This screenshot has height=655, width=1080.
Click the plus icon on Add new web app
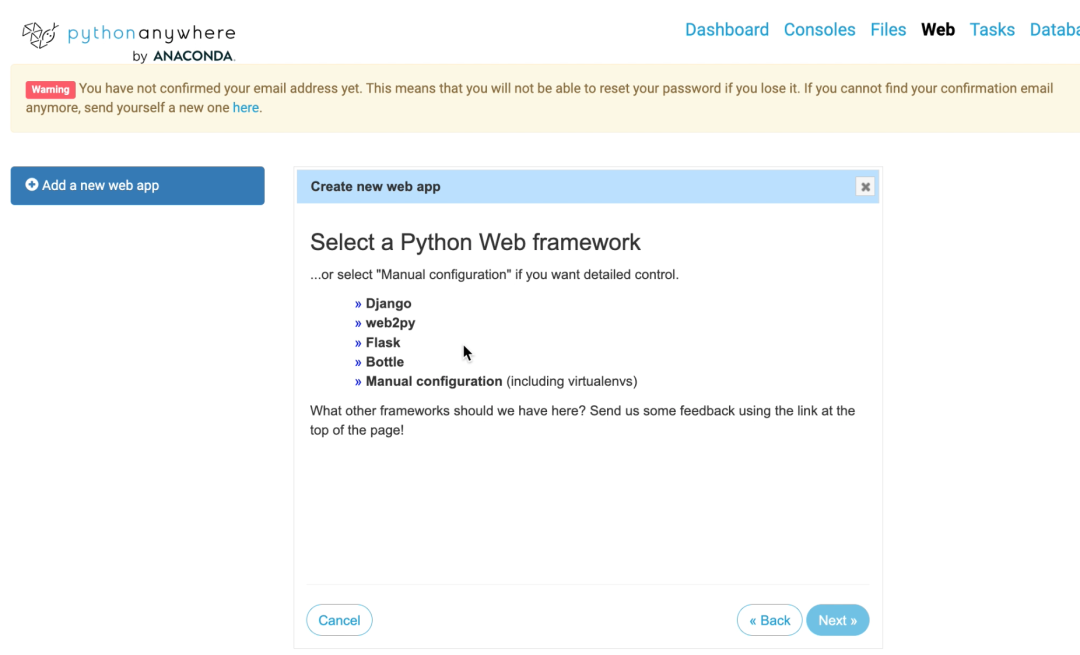(32, 185)
